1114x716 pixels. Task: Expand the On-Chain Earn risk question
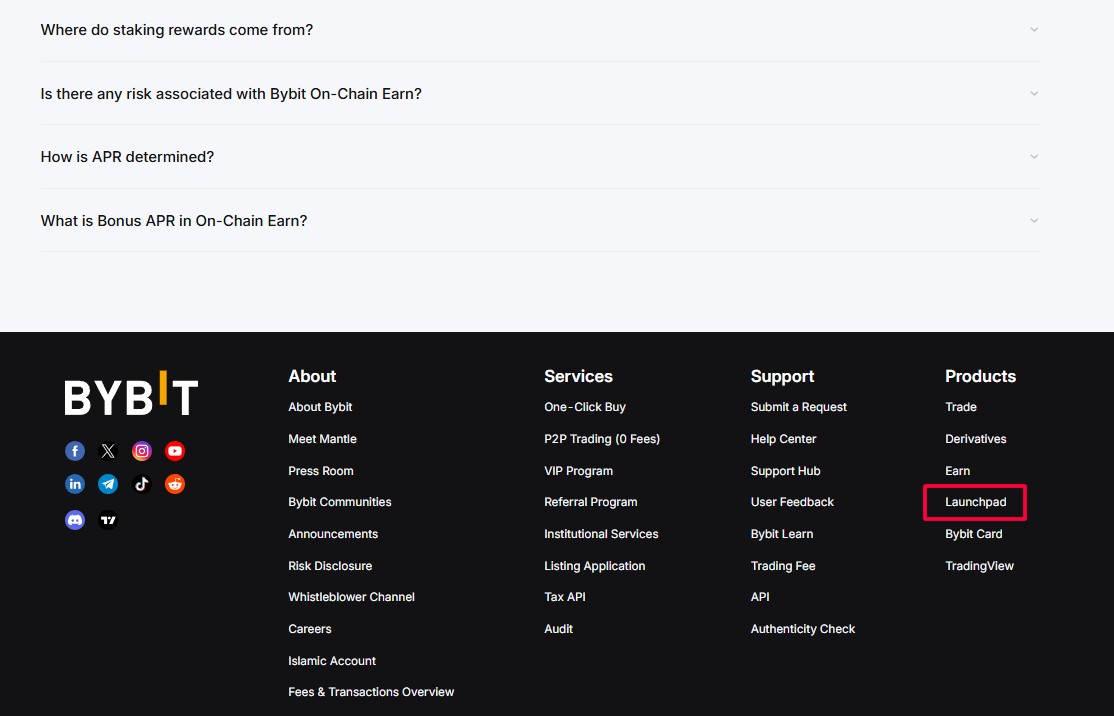tap(541, 94)
